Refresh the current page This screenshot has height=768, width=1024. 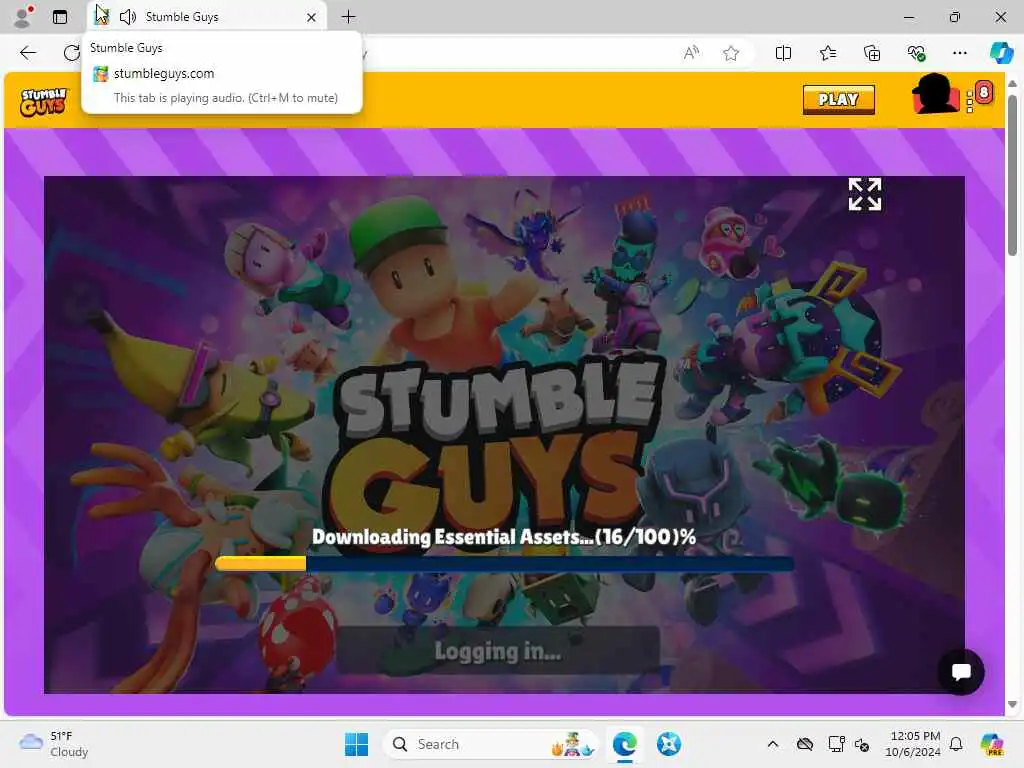click(x=71, y=53)
